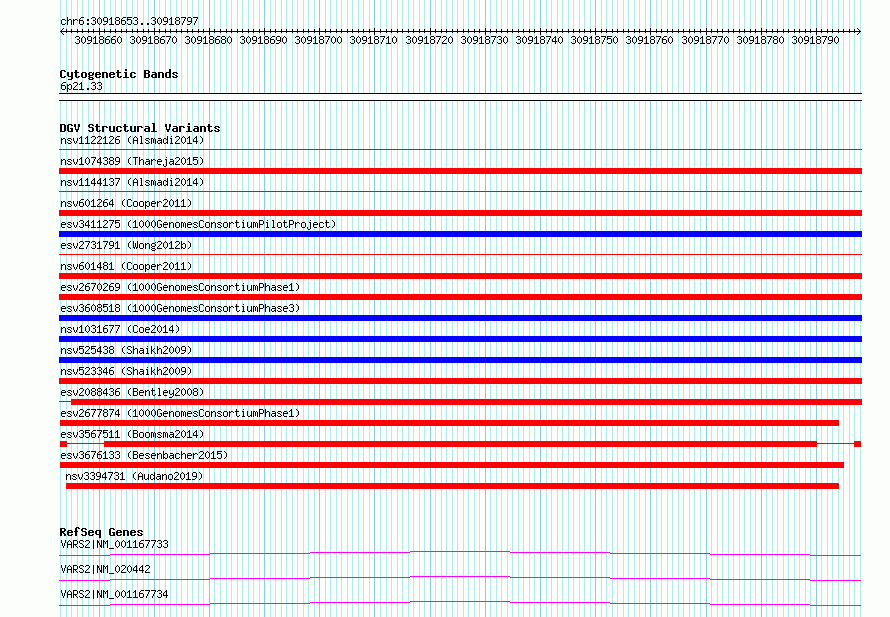
Task: Click the chr6:30918653..30918797 coordinate label
Action: (129, 21)
